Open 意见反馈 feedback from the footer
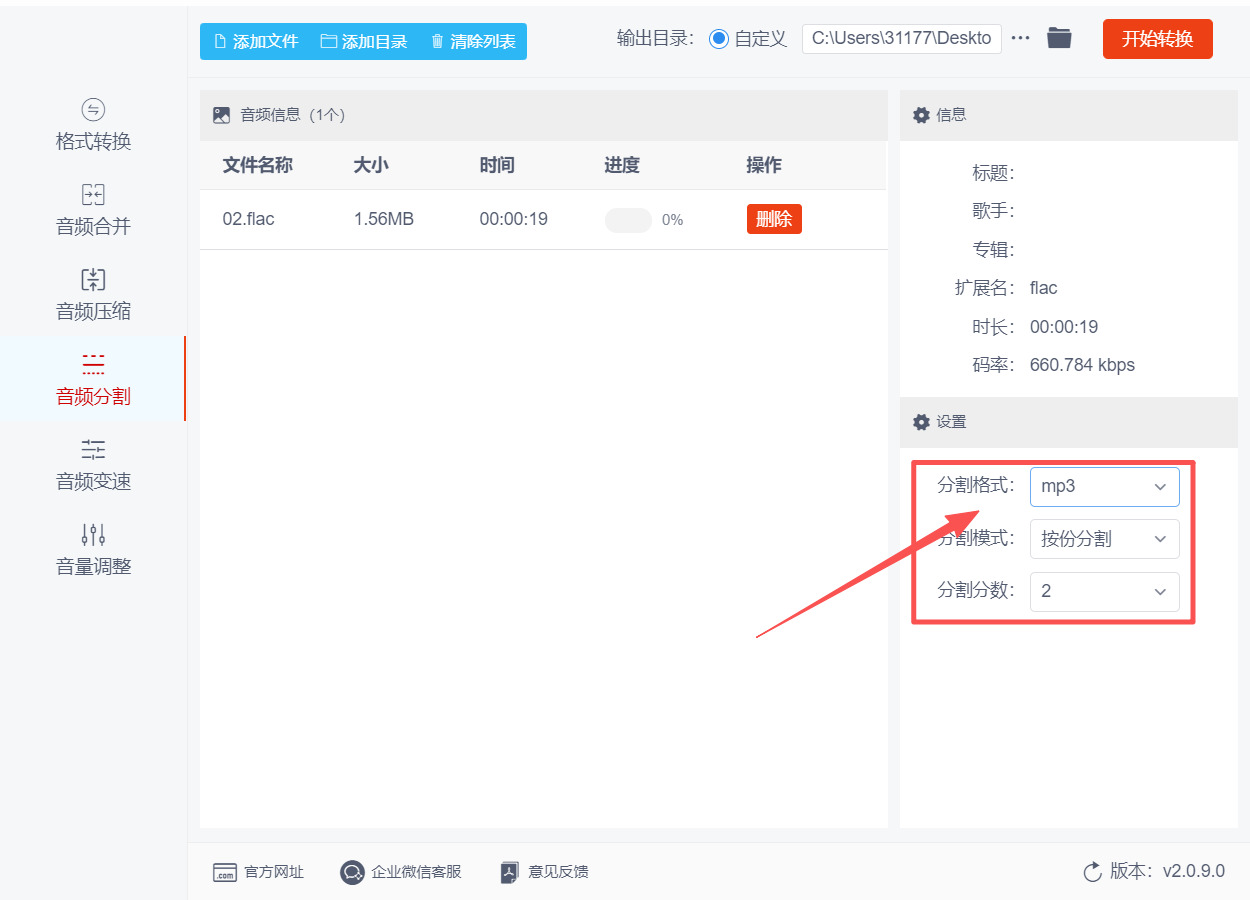Image resolution: width=1250 pixels, height=900 pixels. 544,871
